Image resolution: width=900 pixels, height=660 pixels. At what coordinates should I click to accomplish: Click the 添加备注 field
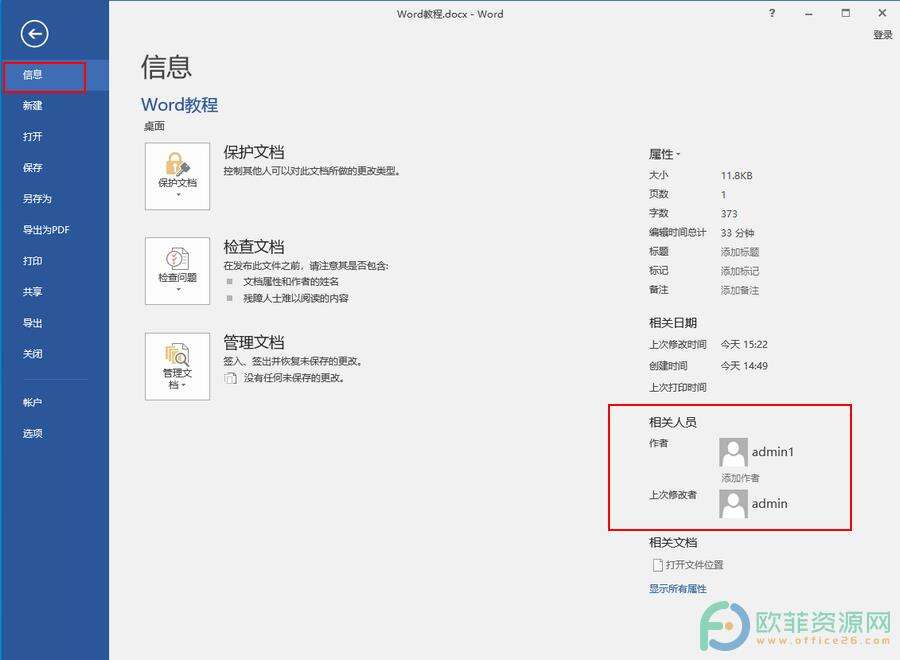tap(740, 290)
